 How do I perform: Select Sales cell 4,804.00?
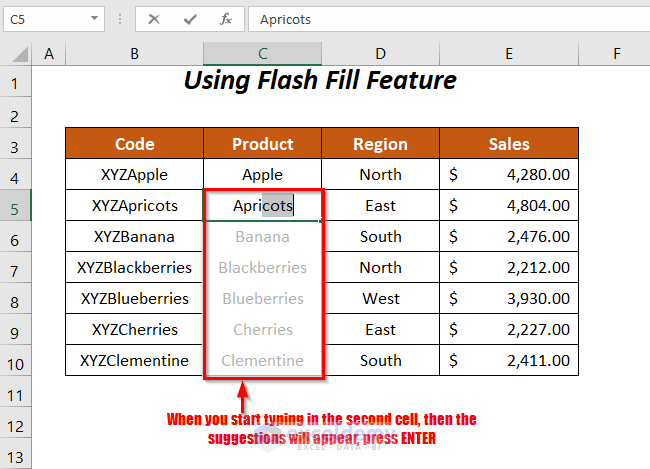pos(509,206)
